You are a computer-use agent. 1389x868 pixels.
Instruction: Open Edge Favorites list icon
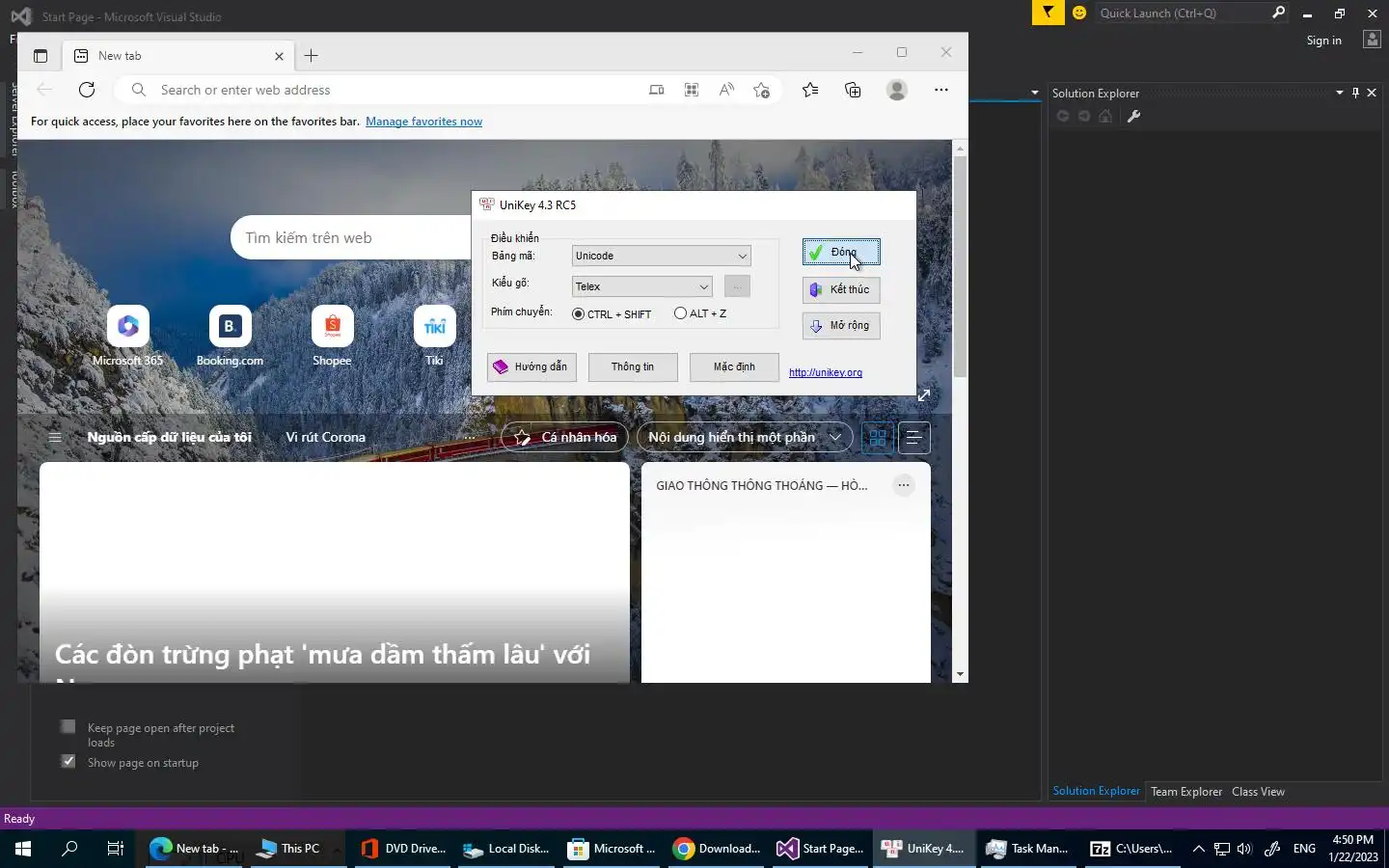[x=810, y=90]
